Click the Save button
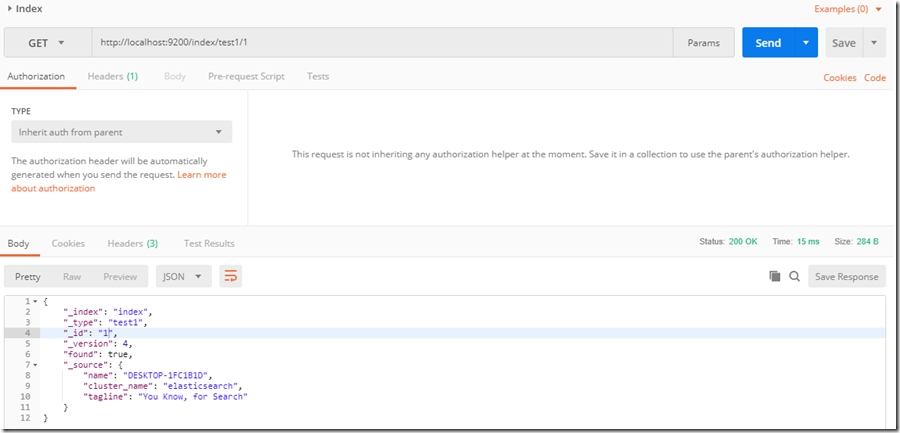The image size is (900, 433). (844, 43)
